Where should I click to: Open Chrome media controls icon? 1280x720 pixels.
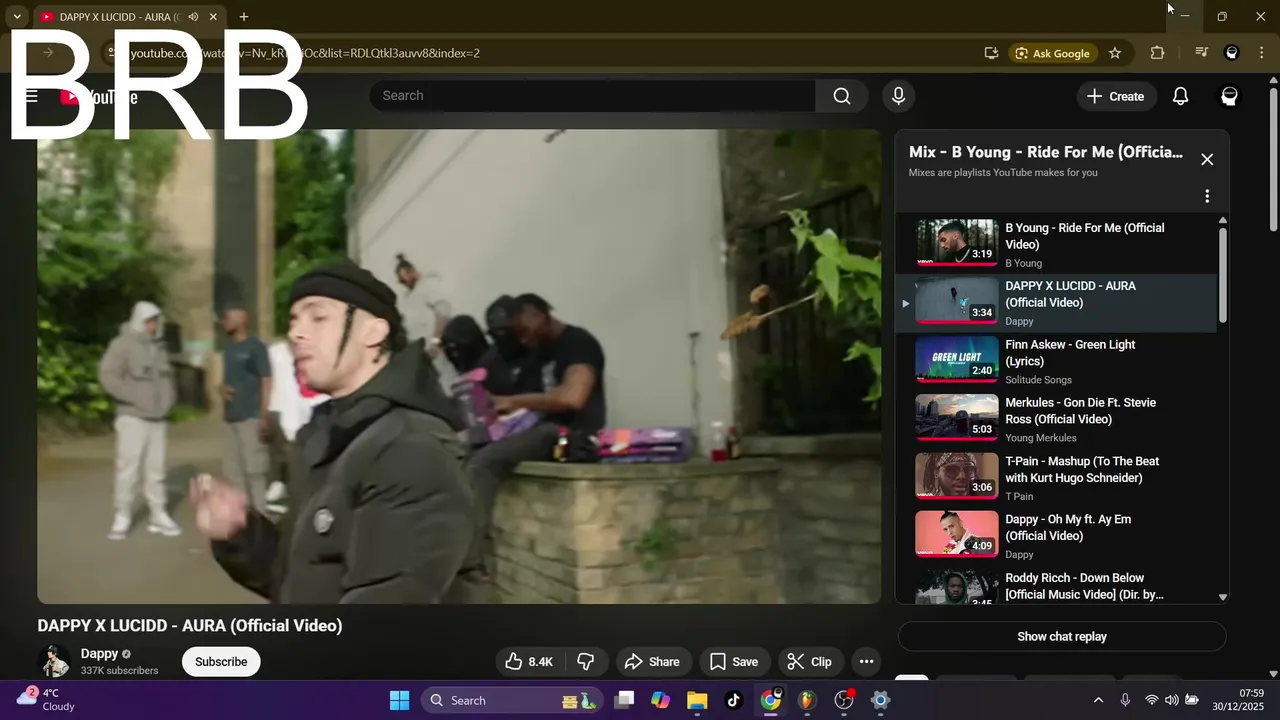(x=1202, y=53)
